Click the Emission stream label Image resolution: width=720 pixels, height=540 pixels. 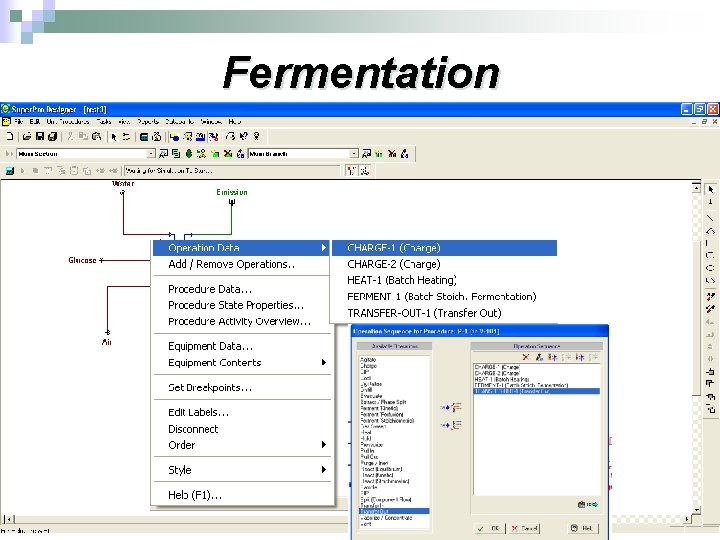[232, 192]
